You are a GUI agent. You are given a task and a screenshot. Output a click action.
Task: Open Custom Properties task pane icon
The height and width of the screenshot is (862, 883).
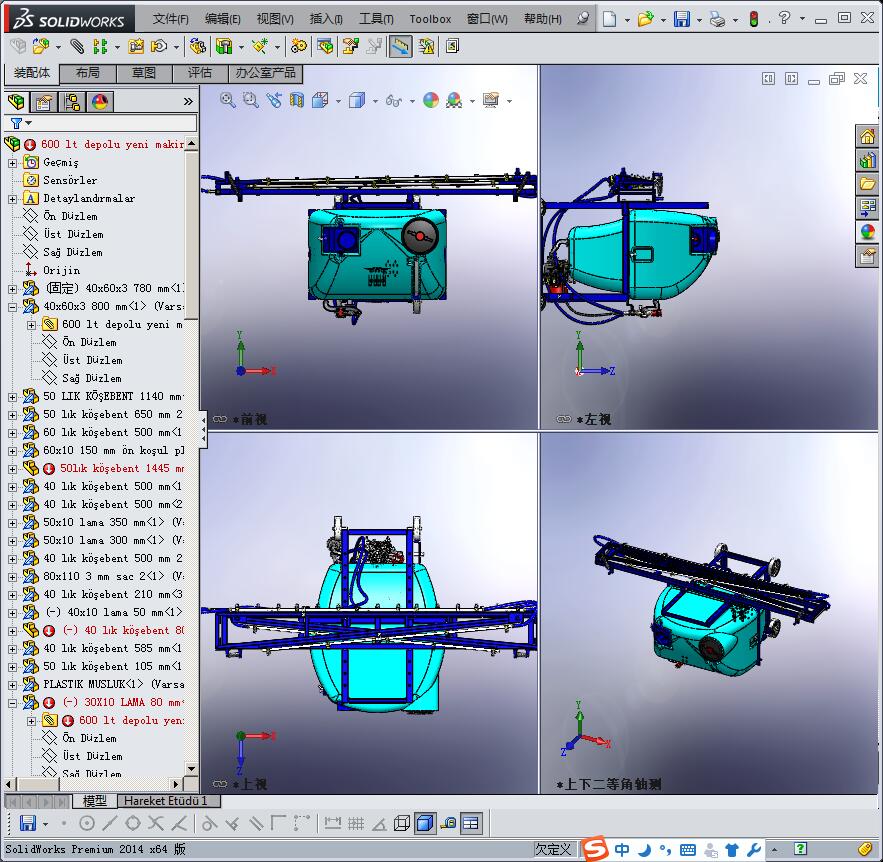(867, 256)
